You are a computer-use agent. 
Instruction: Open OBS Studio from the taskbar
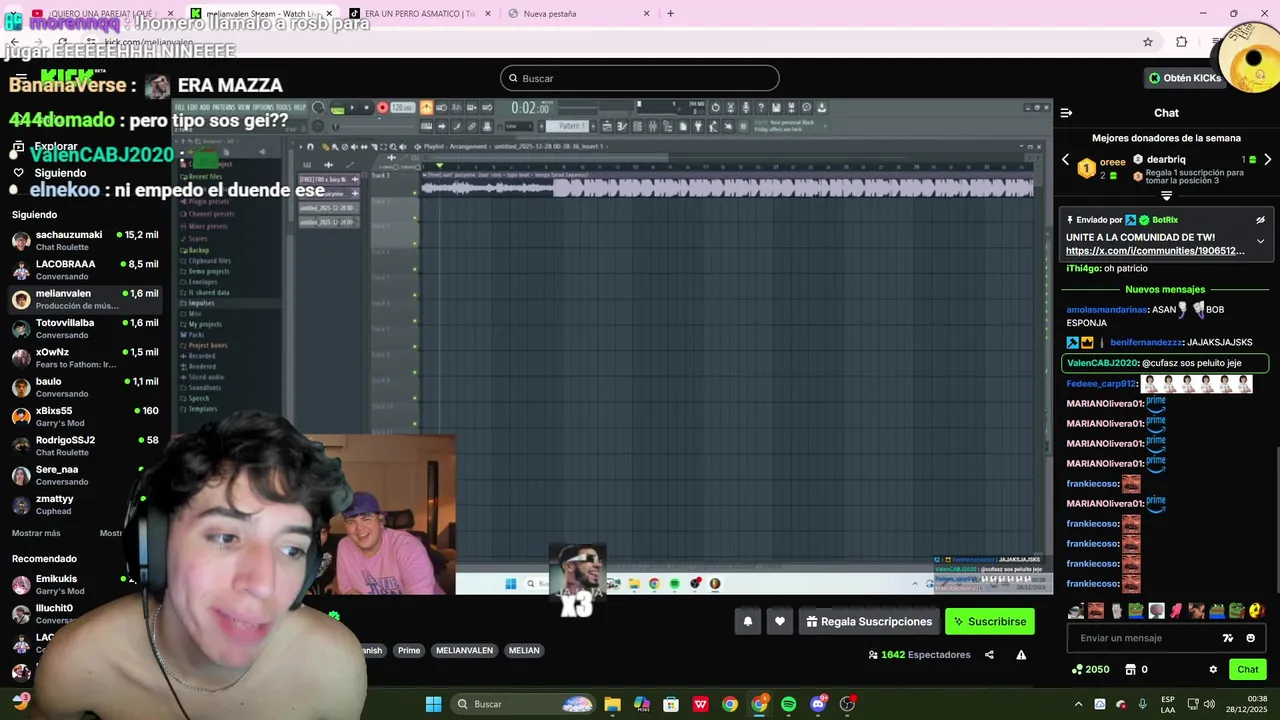point(848,704)
